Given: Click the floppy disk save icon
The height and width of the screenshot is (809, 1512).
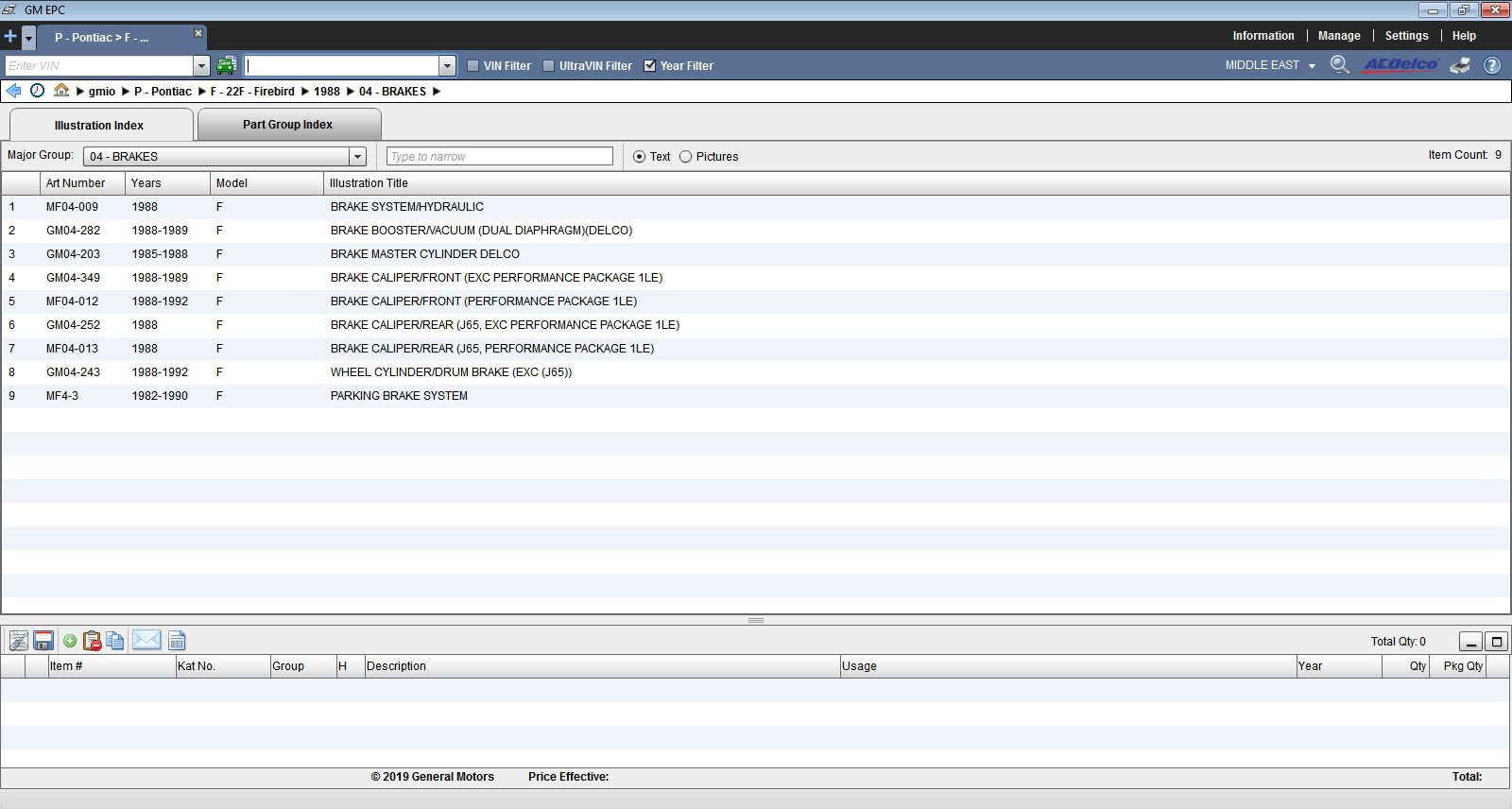Looking at the screenshot, I should 43,641.
